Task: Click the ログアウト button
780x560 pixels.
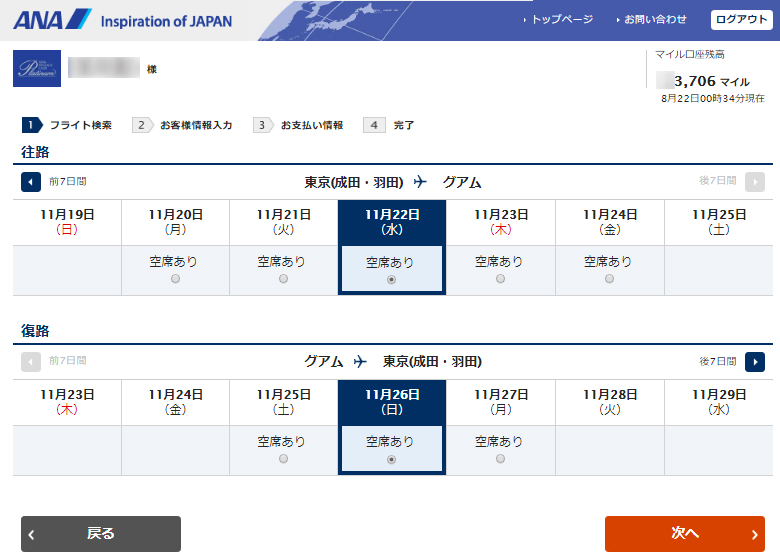Action: click(741, 20)
